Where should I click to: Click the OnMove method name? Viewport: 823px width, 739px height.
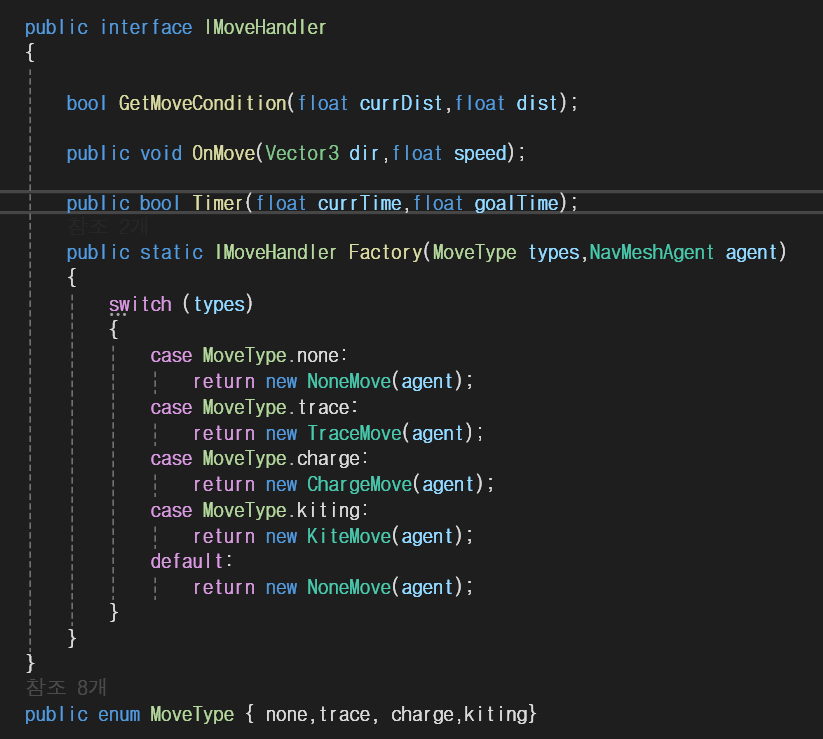[223, 153]
